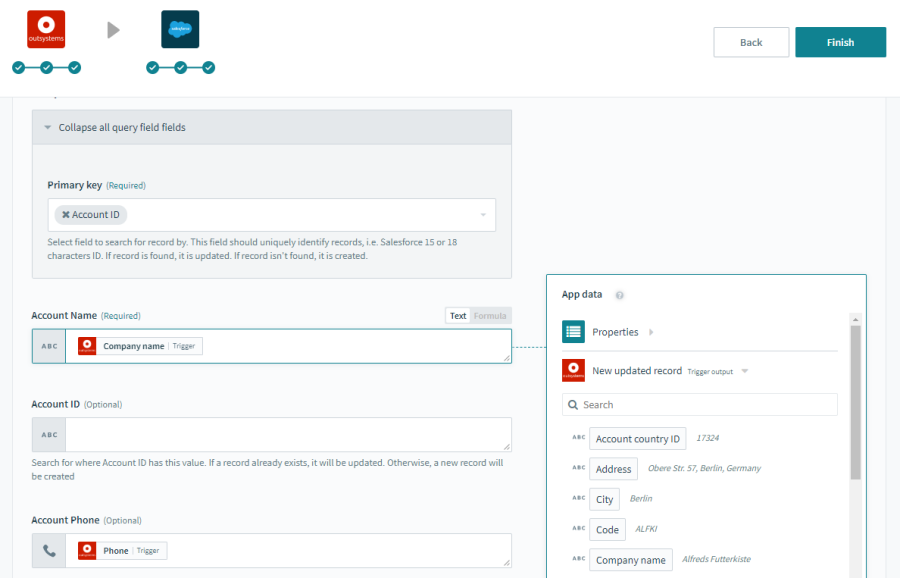The height and width of the screenshot is (578, 900).
Task: Click the phone icon in Account Phone field
Action: click(x=48, y=549)
